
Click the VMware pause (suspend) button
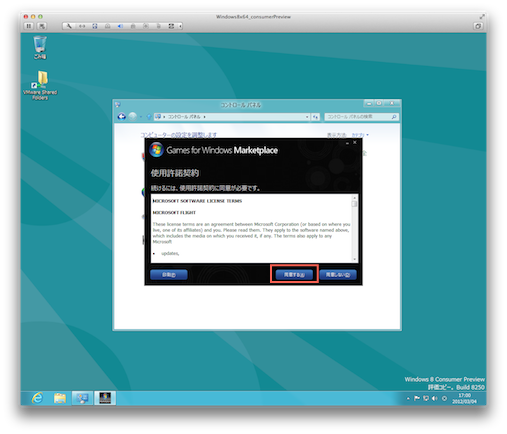29,26
